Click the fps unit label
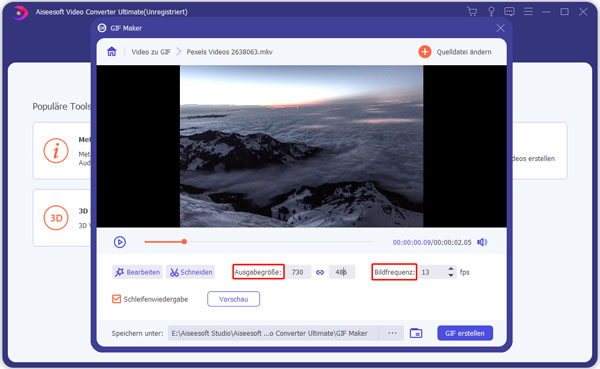 (x=465, y=272)
